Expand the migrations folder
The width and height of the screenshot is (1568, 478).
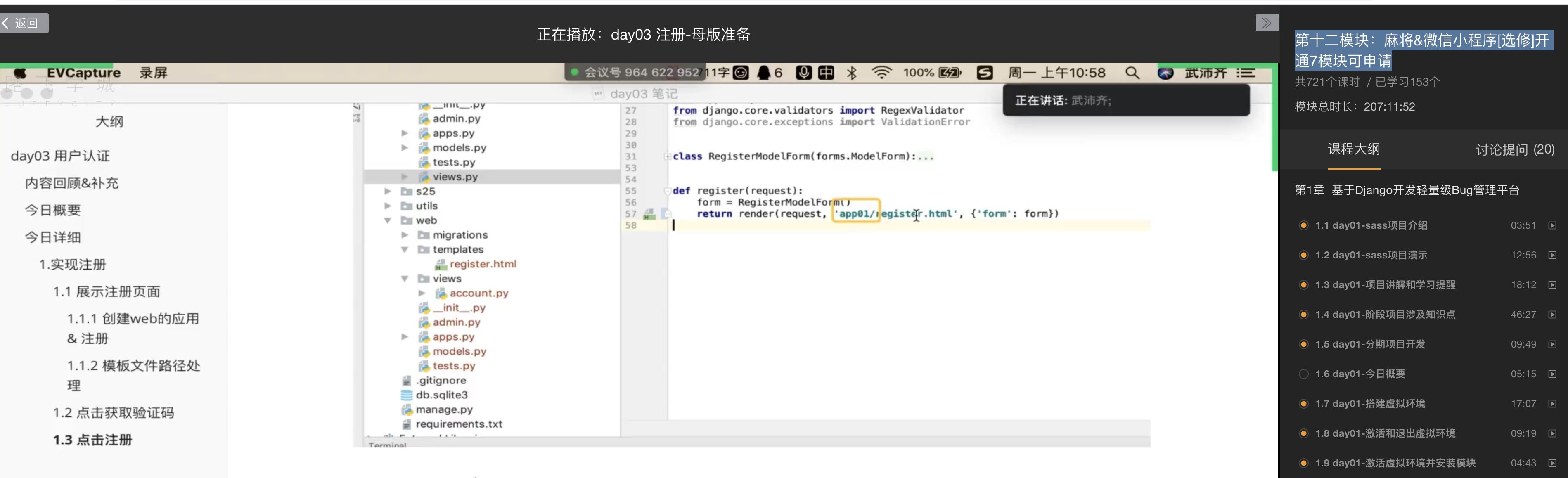[405, 235]
